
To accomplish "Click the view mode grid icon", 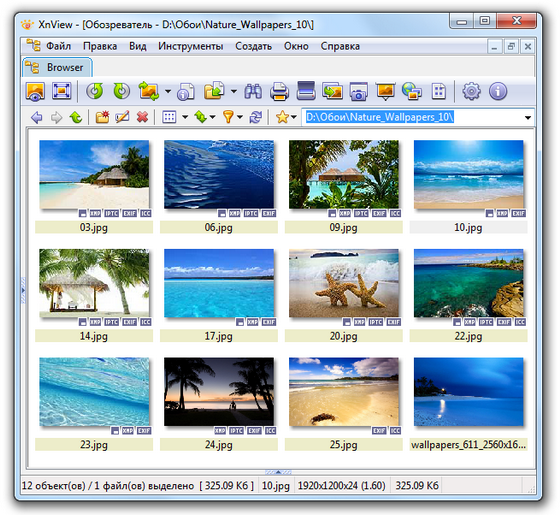I will 169,117.
